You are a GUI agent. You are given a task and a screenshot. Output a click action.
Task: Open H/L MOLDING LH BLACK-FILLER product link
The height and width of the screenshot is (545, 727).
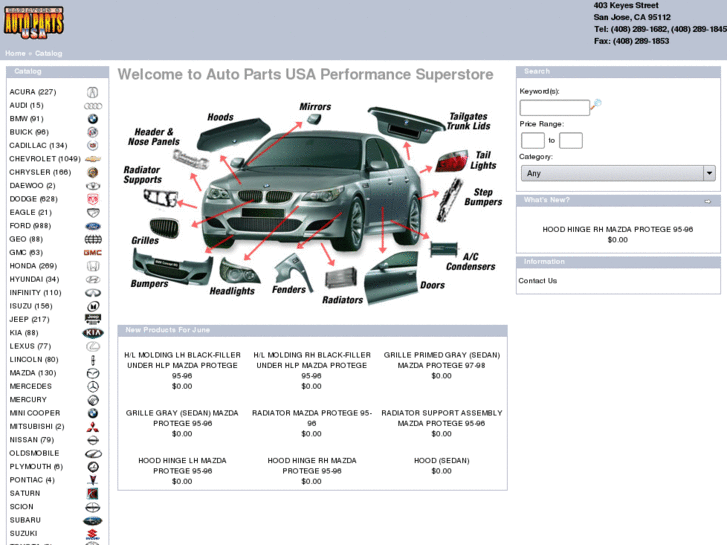(x=182, y=365)
